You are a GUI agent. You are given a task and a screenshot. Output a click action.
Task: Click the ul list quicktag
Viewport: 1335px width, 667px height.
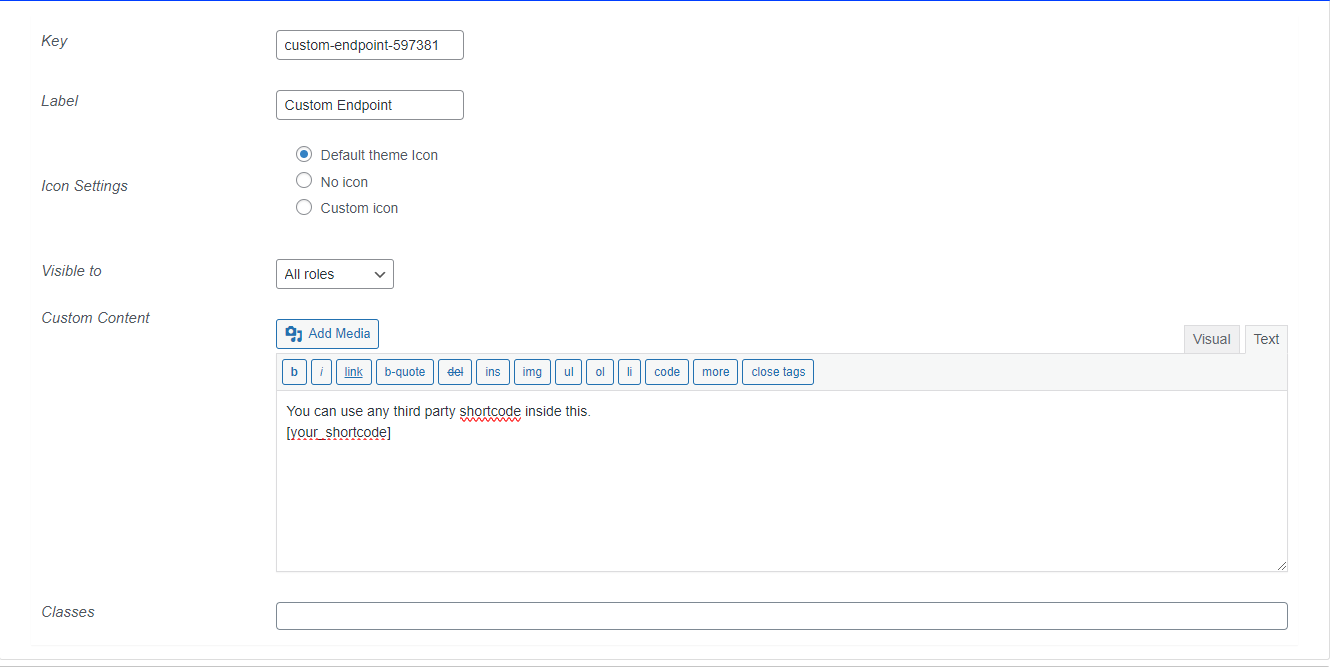point(568,372)
